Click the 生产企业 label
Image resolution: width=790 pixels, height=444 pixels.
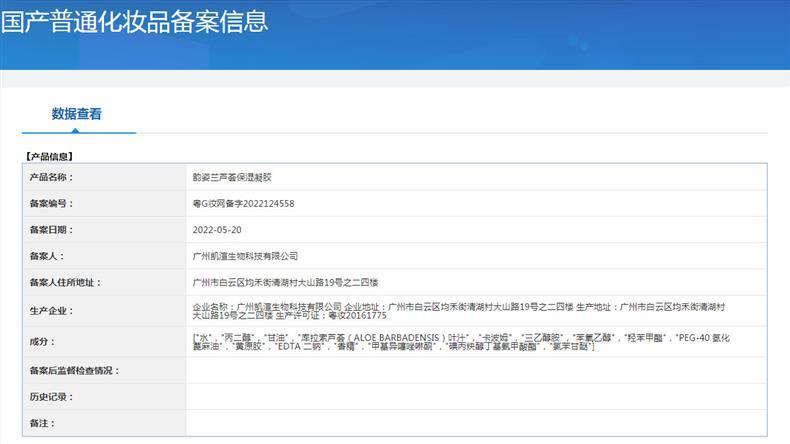pyautogui.click(x=51, y=311)
